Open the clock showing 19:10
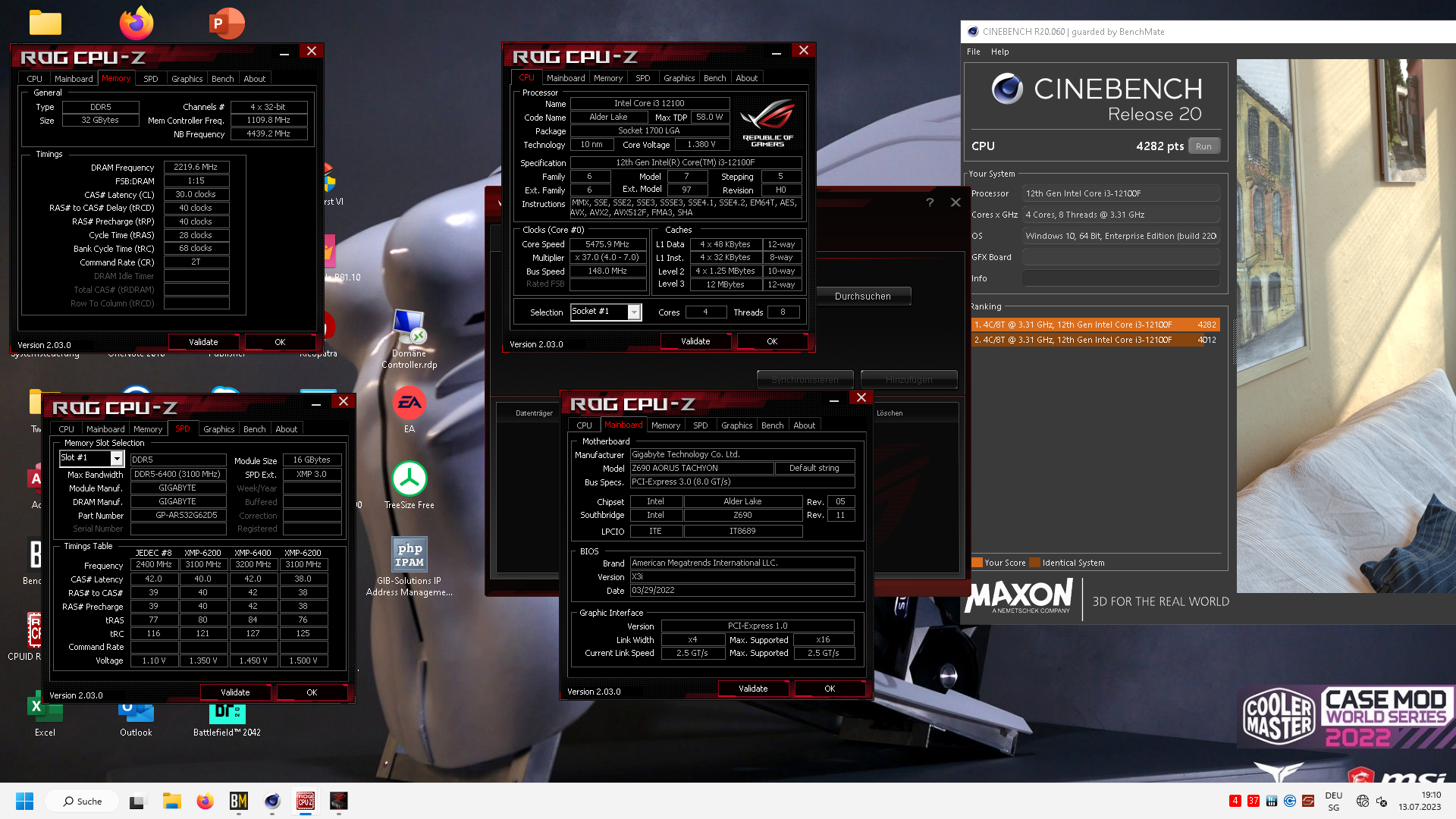Image resolution: width=1456 pixels, height=819 pixels. click(1420, 801)
